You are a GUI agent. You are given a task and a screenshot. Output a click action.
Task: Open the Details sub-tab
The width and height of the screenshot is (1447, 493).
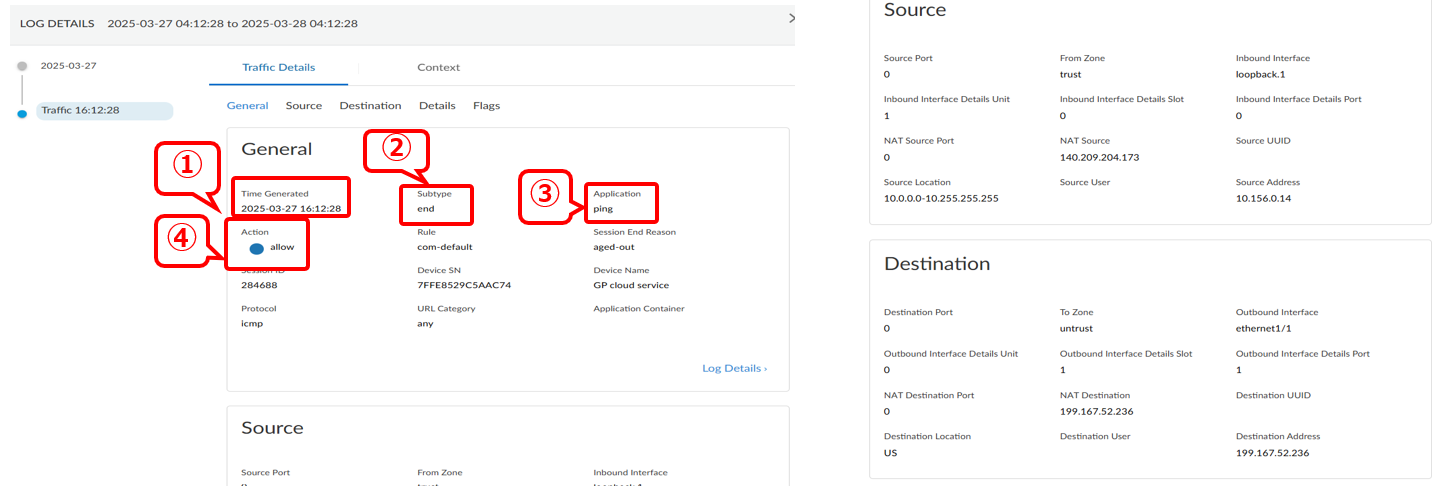[437, 106]
